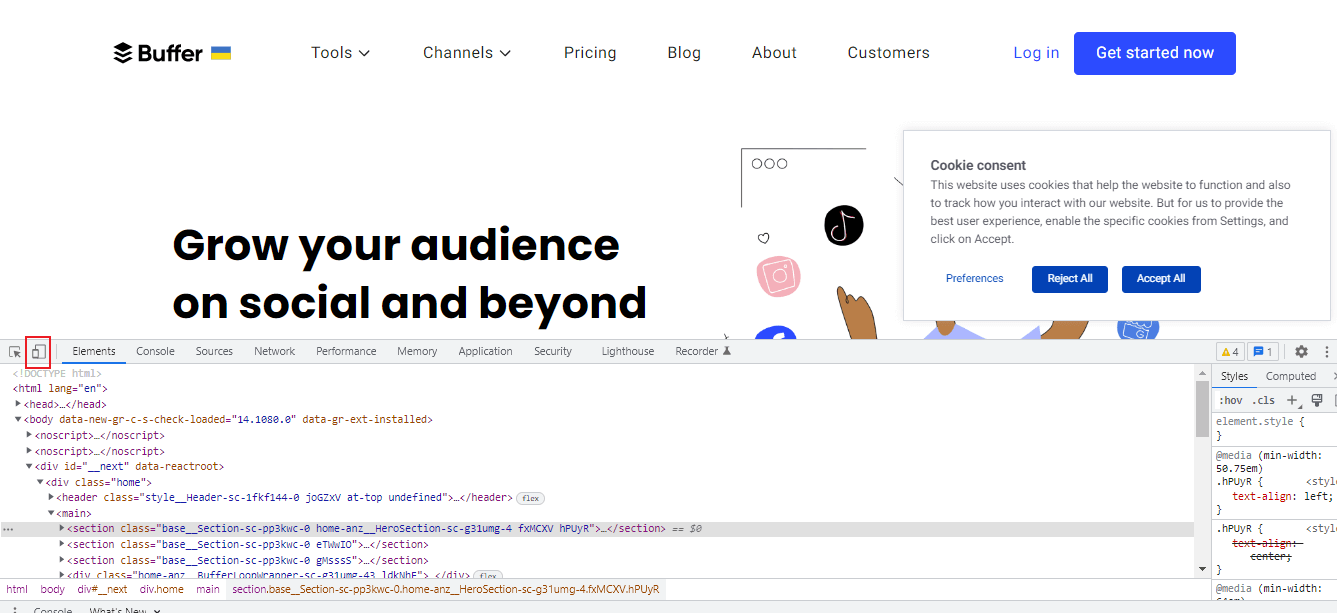Toggle the :hov element state panel
The height and width of the screenshot is (613, 1337).
click(1232, 400)
